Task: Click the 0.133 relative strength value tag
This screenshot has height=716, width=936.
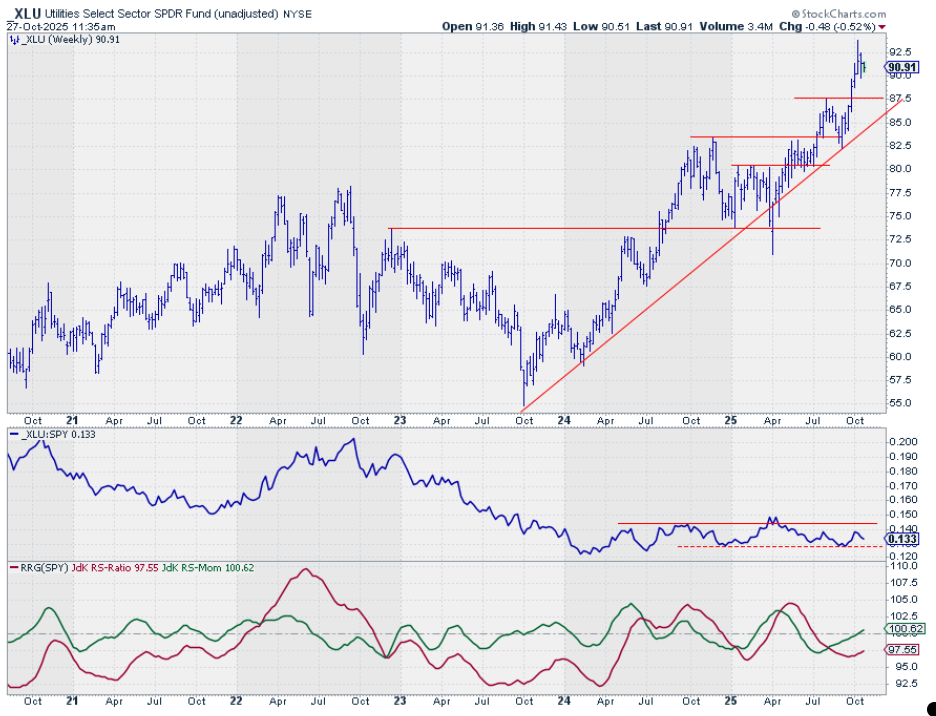Action: coord(901,539)
